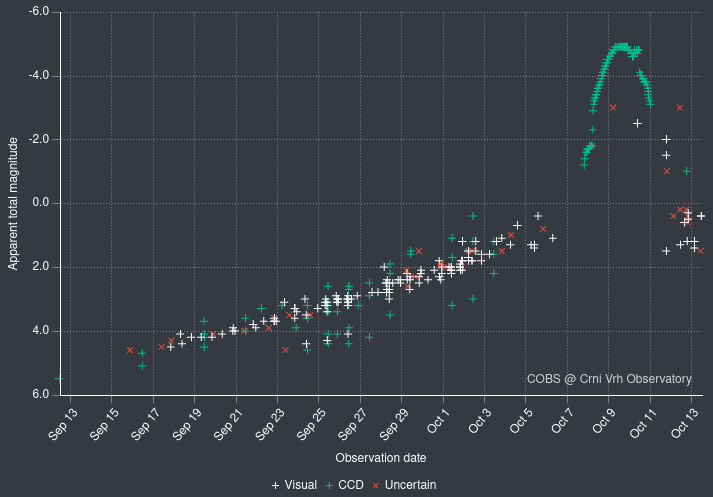
Task: Click the Oct 5 x-axis label
Action: [521, 421]
